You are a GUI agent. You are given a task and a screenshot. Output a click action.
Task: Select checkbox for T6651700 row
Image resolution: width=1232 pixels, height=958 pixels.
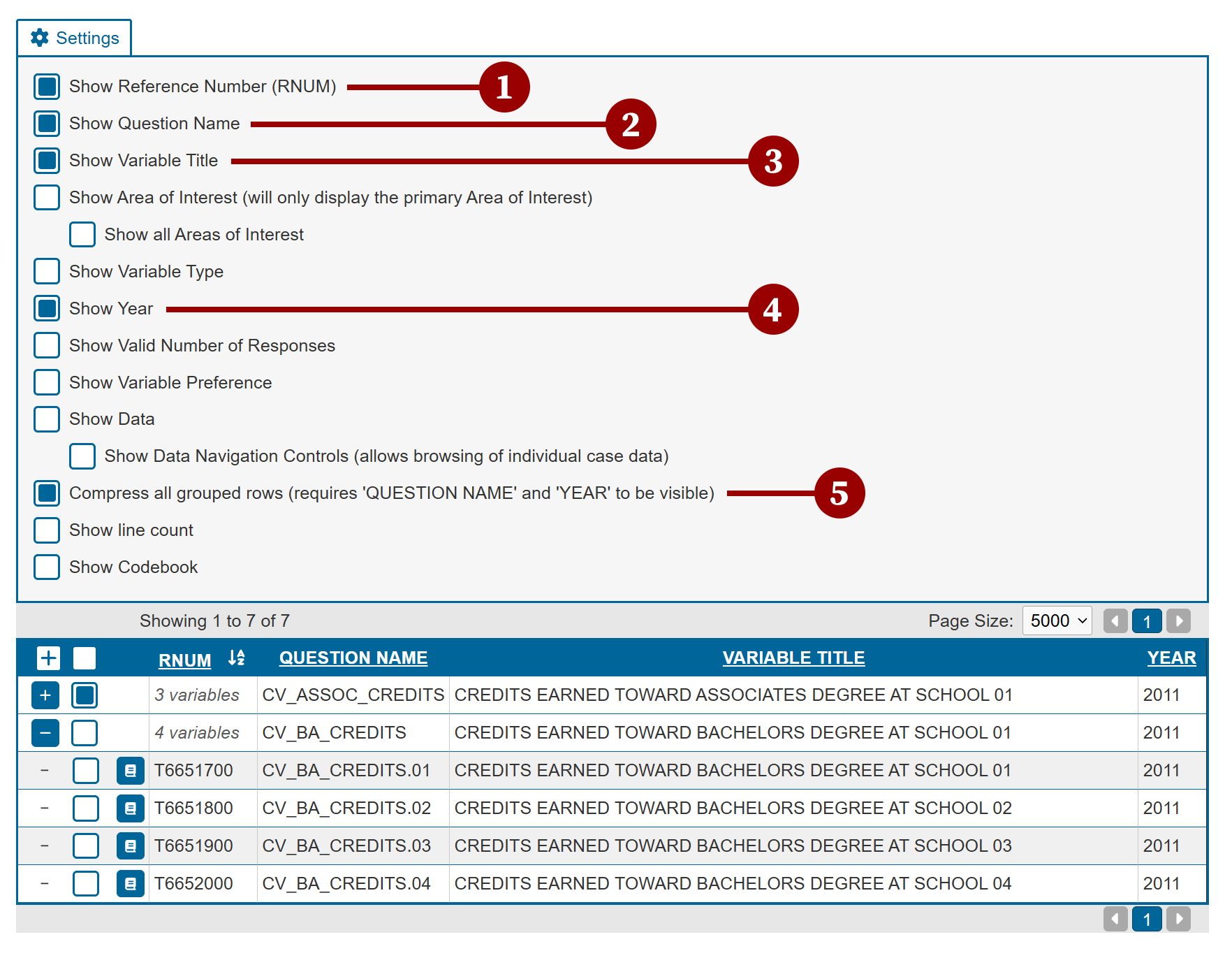(86, 771)
